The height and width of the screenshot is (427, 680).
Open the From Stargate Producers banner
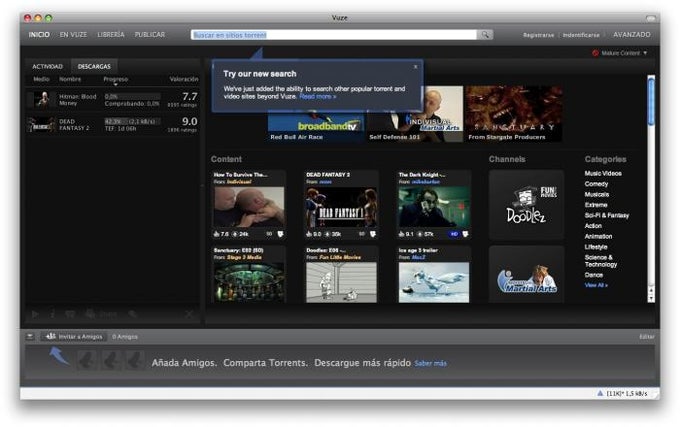pyautogui.click(x=514, y=114)
